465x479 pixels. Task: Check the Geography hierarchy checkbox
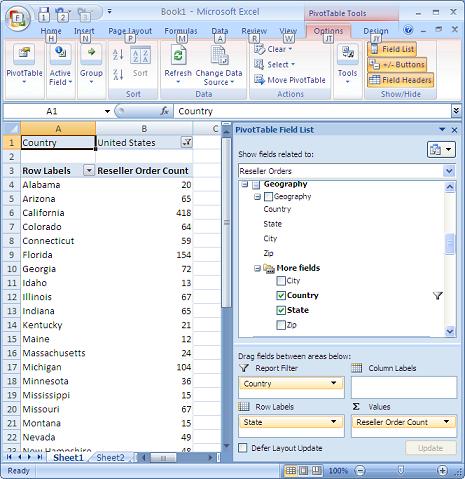click(x=268, y=197)
